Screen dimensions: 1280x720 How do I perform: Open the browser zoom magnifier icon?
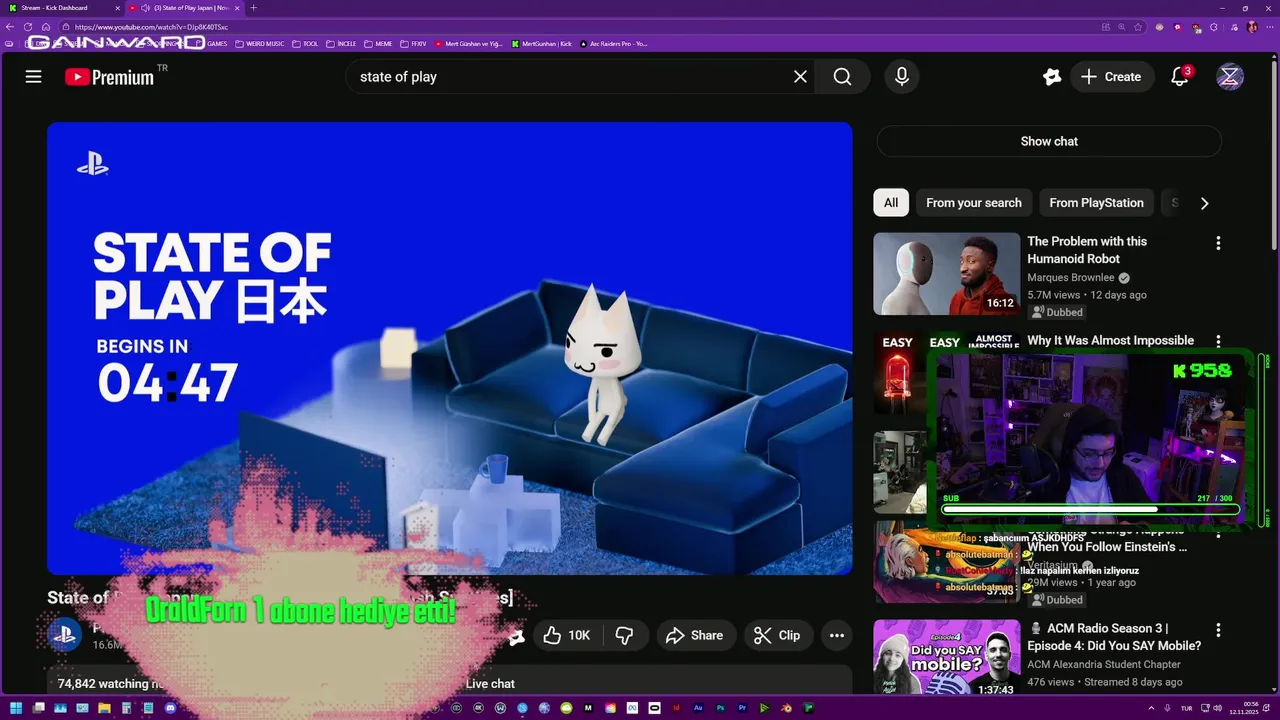coord(1122,27)
